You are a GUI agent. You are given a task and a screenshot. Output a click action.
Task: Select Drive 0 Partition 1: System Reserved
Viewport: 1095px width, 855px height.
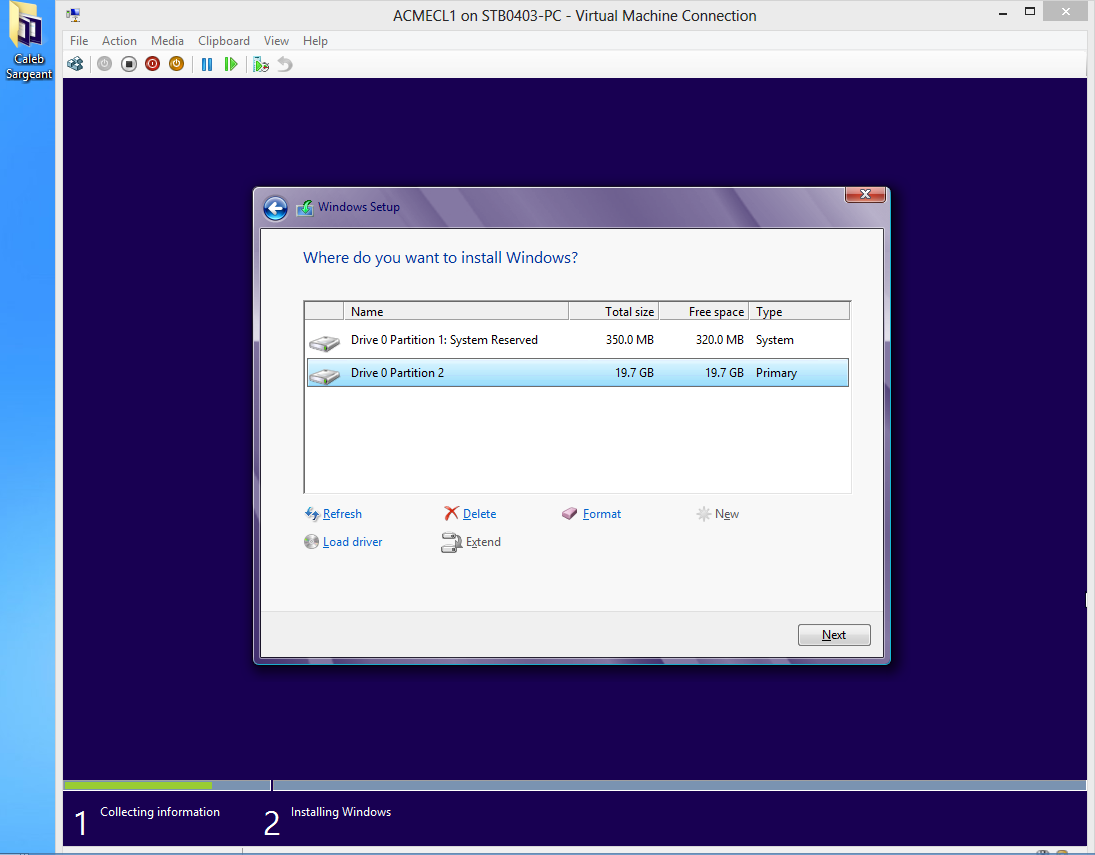578,340
